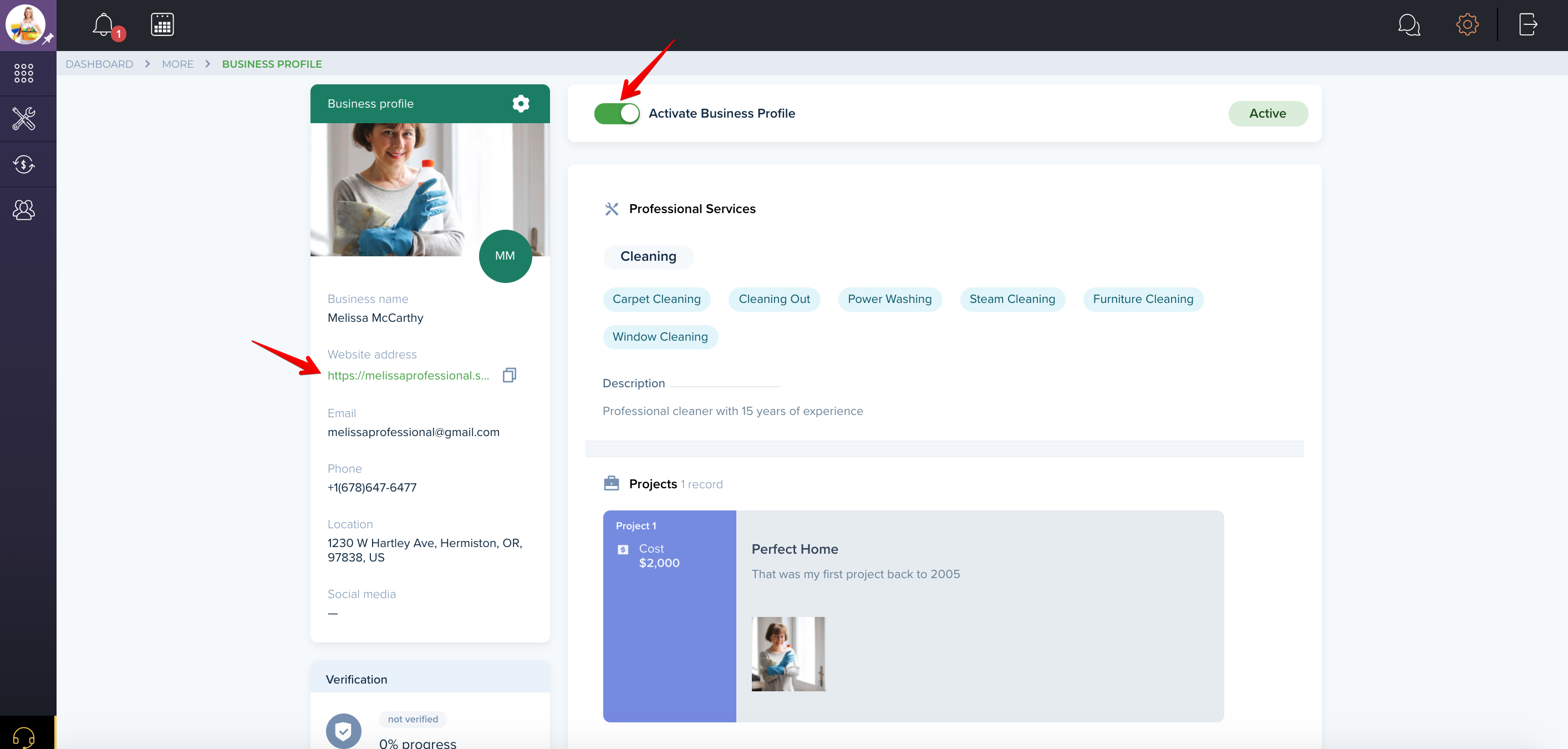The width and height of the screenshot is (1568, 749).
Task: Click BUSINESS PROFILE breadcrumb
Action: point(272,64)
